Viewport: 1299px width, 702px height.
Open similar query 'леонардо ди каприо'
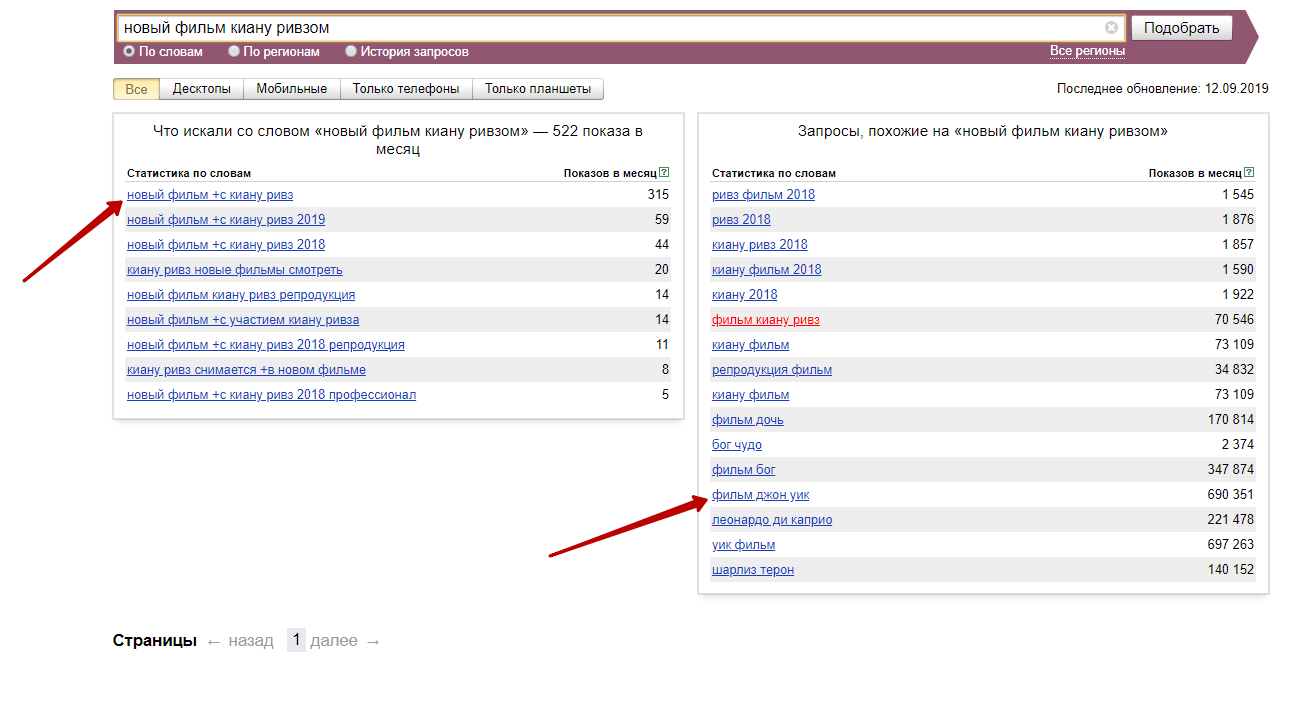coord(772,520)
